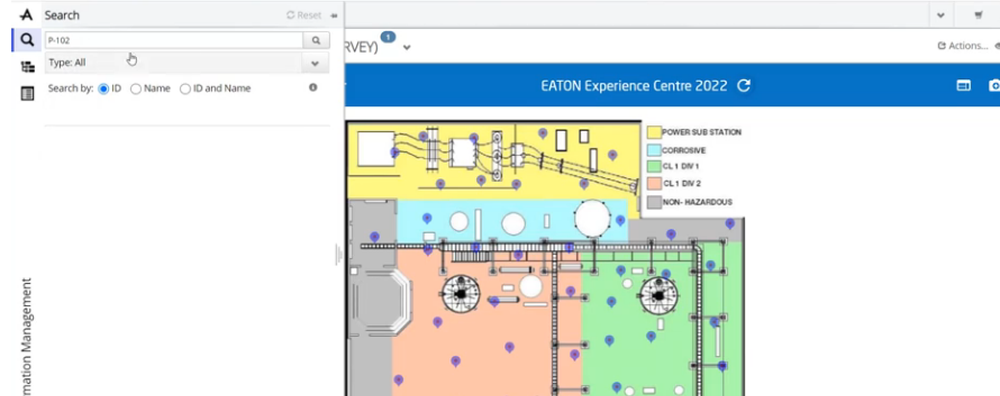Click the 'Search by:' label

coord(71,89)
